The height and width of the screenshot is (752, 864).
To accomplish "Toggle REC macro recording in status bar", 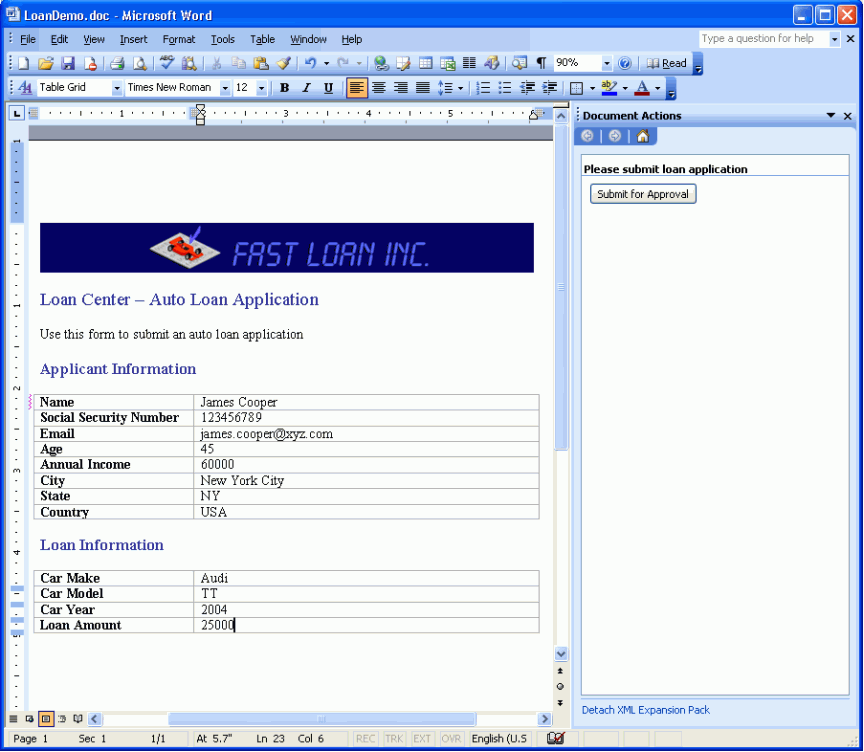I will 365,739.
